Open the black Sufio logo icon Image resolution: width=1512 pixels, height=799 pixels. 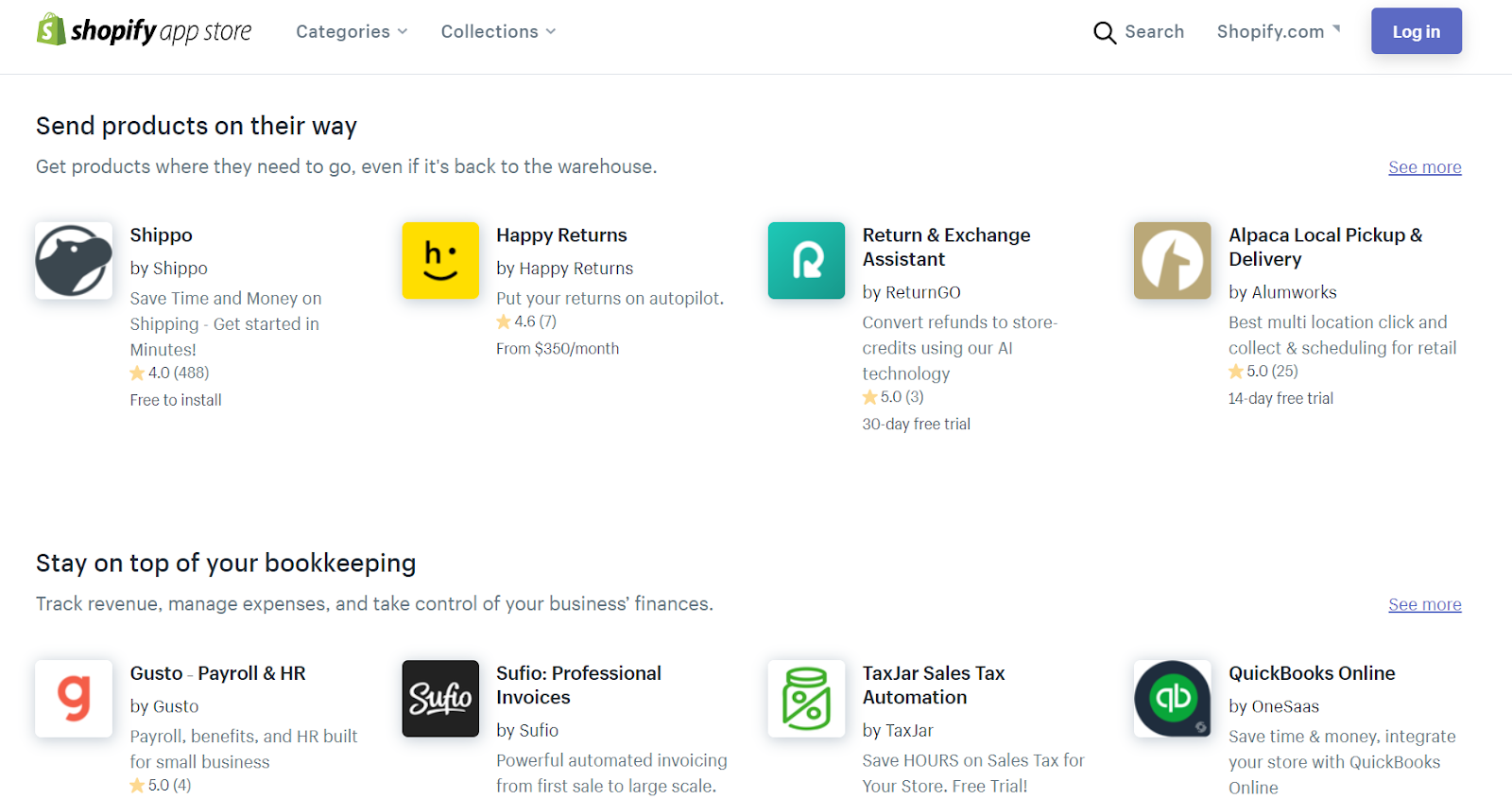click(440, 699)
